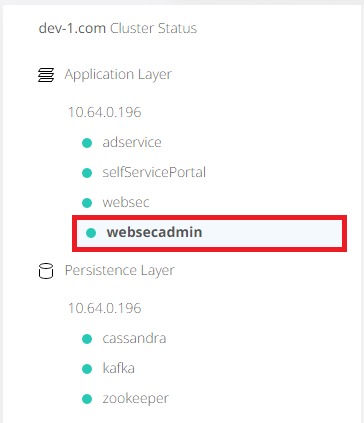Open the selfServicePortal service

pos(154,172)
